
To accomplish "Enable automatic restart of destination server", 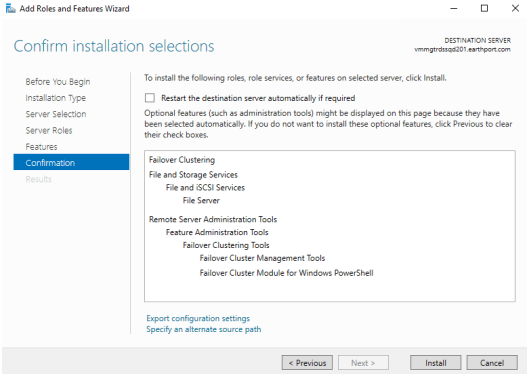I will point(150,98).
